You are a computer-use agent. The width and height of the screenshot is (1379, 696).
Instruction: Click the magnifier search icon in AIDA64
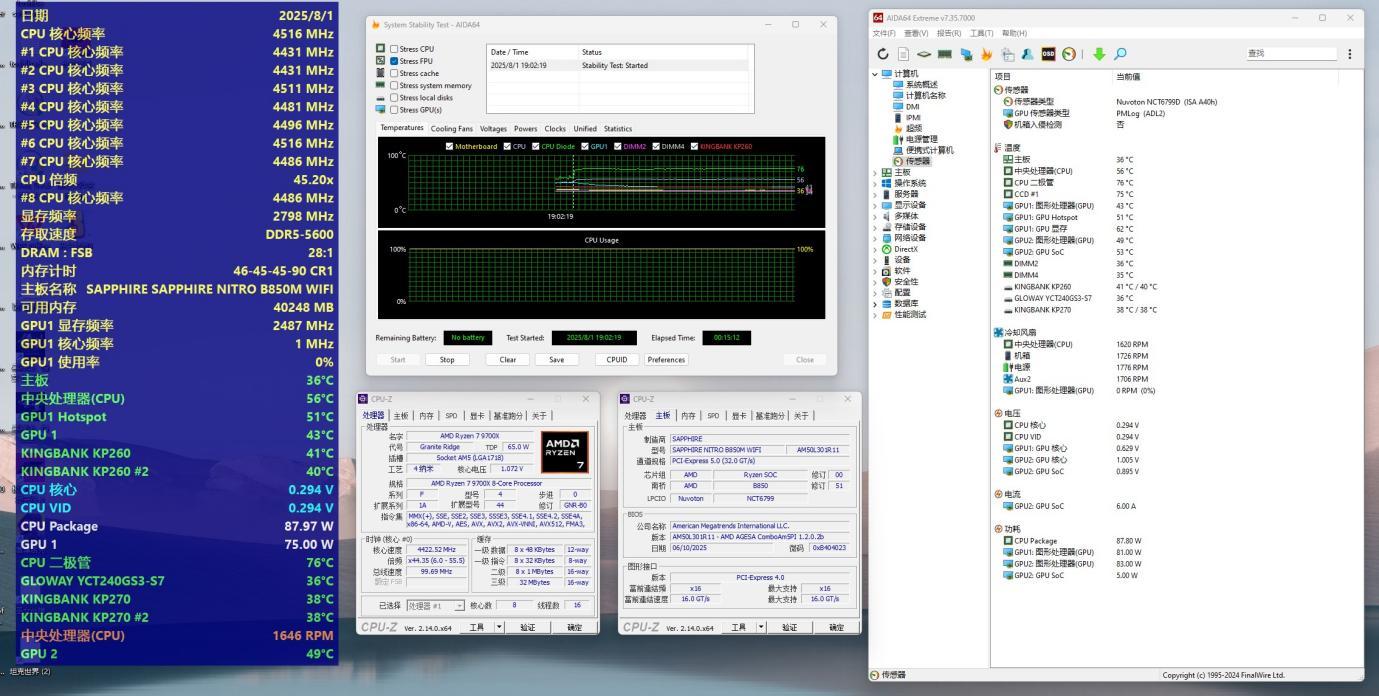[x=1120, y=54]
